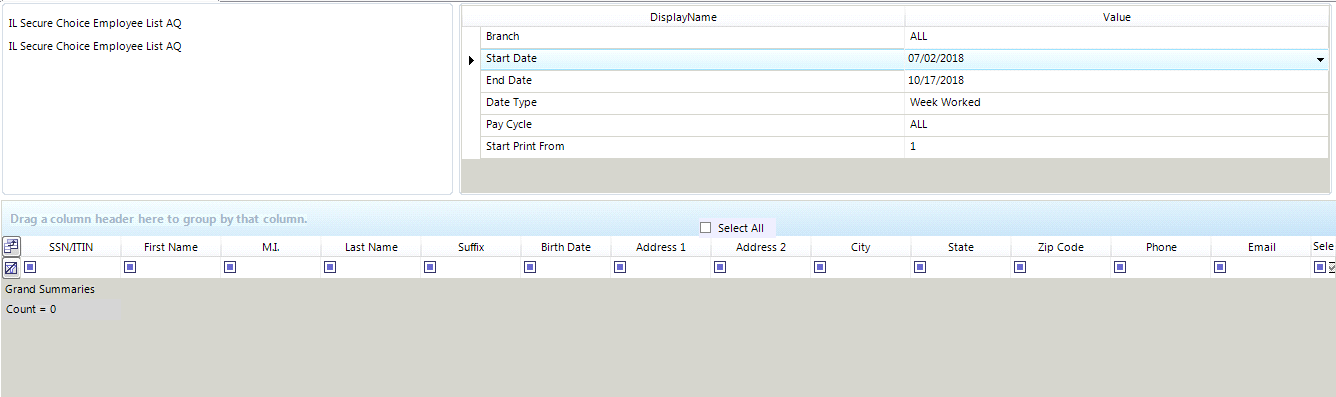Sort by the Birth Date column header
The height and width of the screenshot is (397, 1336).
[566, 247]
